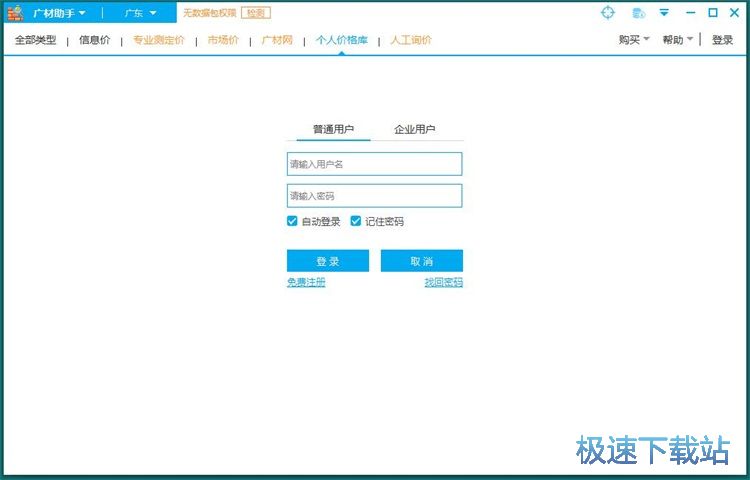Click the 免费注册 link
The height and width of the screenshot is (480, 750).
tap(306, 283)
